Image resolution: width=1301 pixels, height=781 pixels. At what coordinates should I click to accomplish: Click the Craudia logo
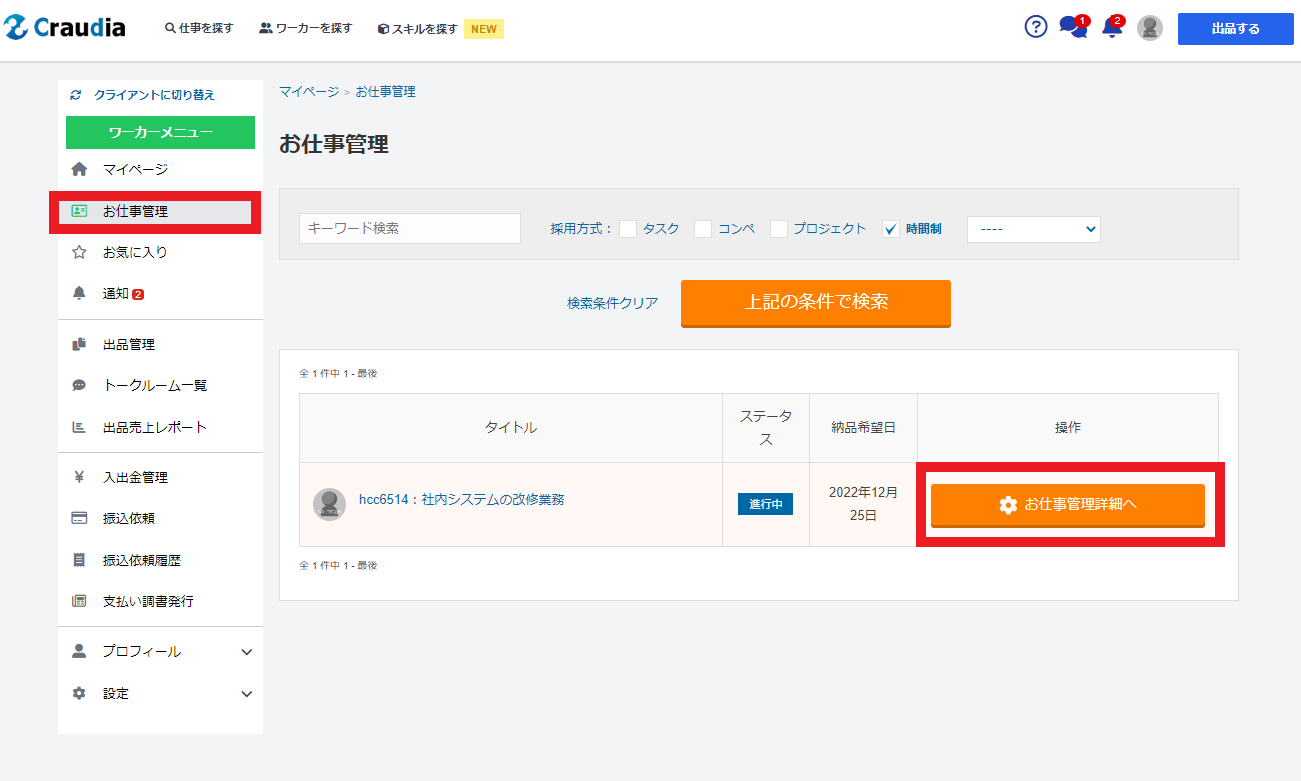(x=66, y=28)
